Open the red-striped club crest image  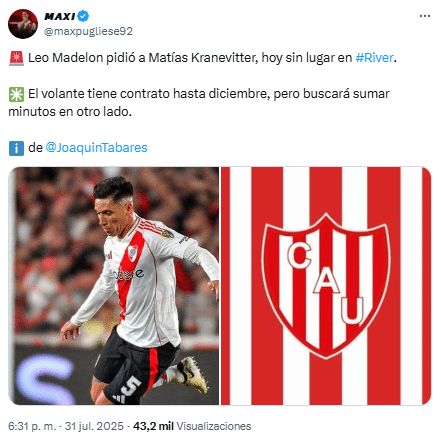pos(326,286)
